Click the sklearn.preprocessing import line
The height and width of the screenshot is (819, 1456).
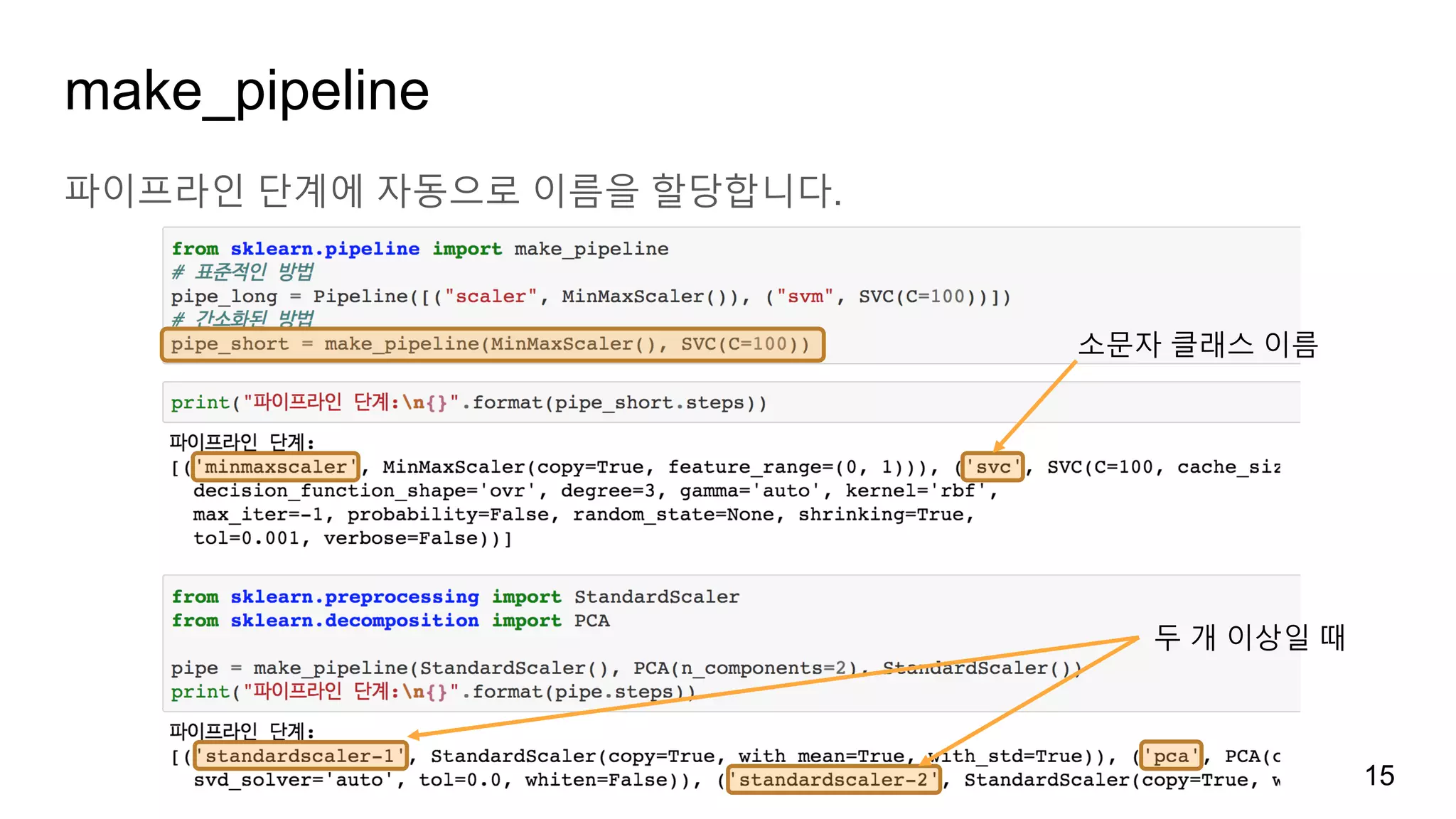pyautogui.click(x=455, y=597)
